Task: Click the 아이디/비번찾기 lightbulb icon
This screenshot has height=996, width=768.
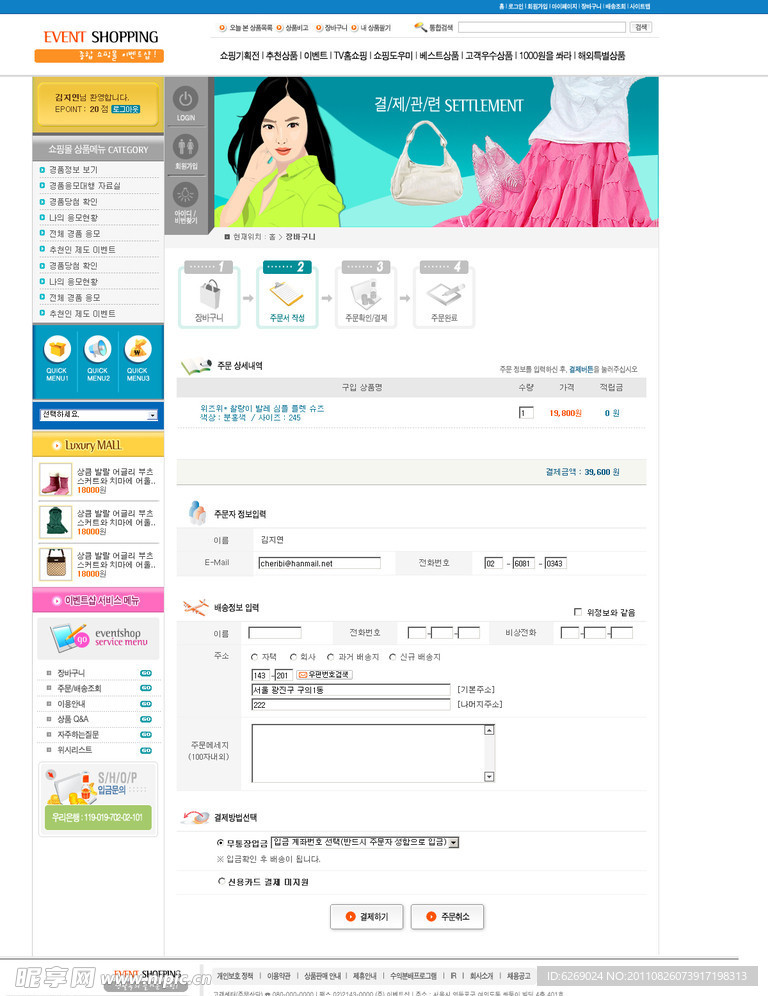Action: pos(185,194)
